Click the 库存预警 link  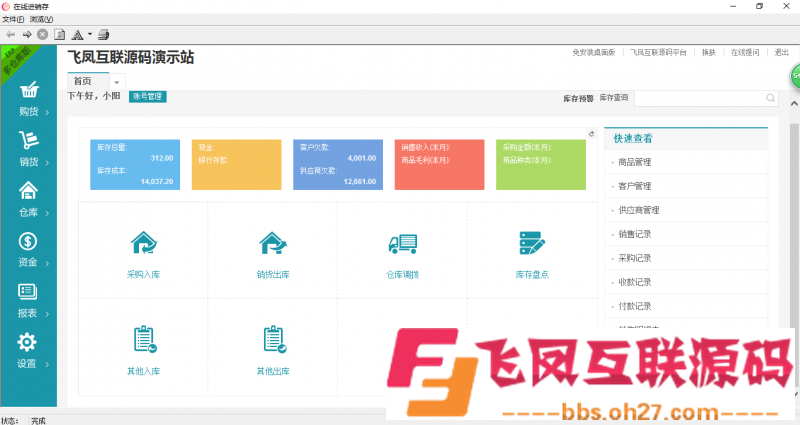coord(579,98)
